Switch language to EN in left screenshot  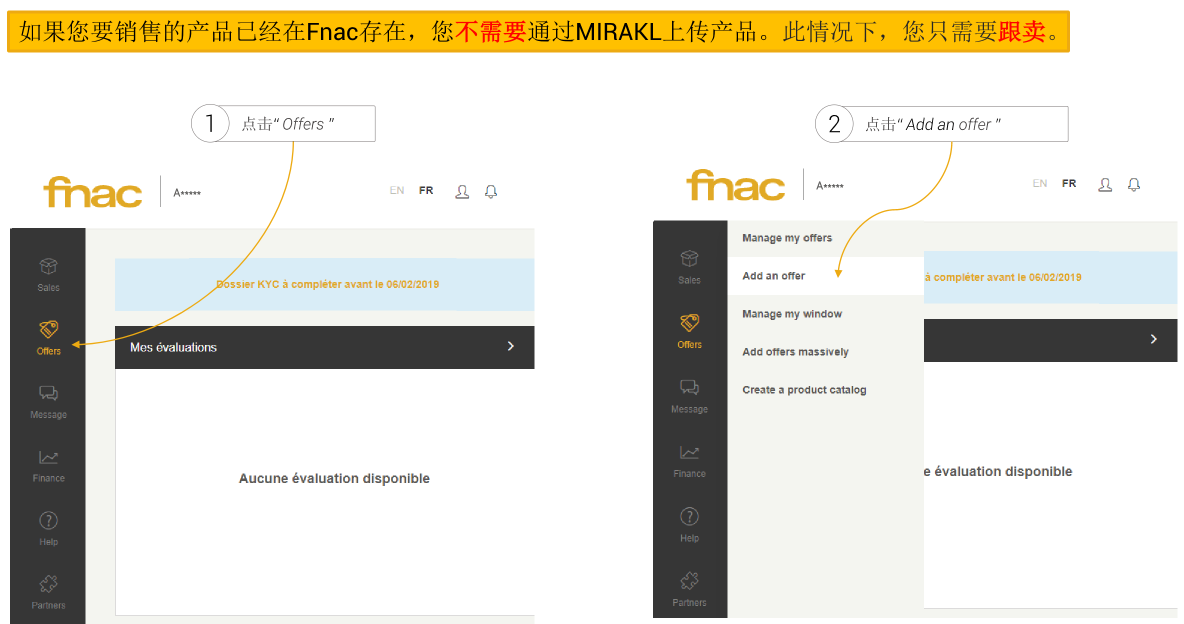(x=397, y=190)
